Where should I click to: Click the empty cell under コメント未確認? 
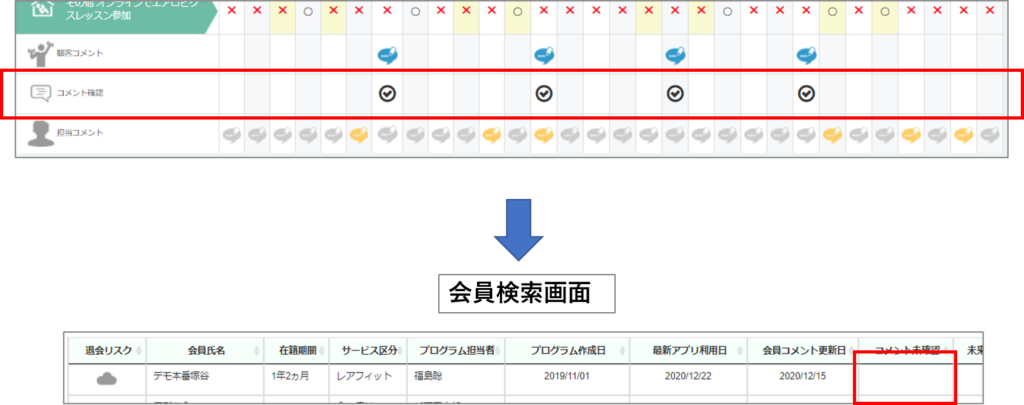(x=905, y=378)
